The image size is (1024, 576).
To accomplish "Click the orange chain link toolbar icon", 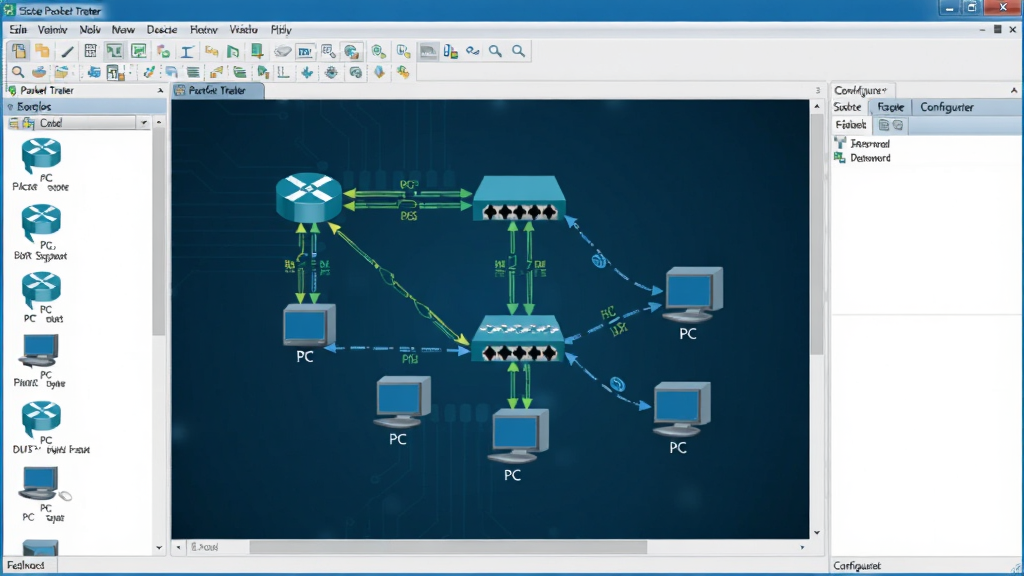I will [x=211, y=51].
